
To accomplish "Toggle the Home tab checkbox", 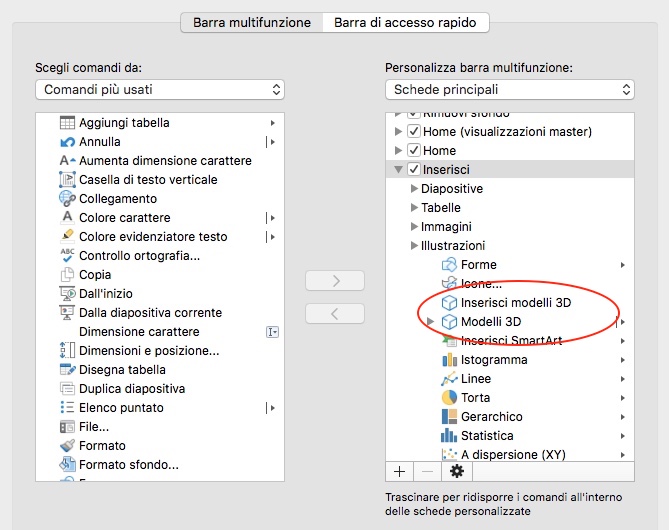I will coord(413,150).
